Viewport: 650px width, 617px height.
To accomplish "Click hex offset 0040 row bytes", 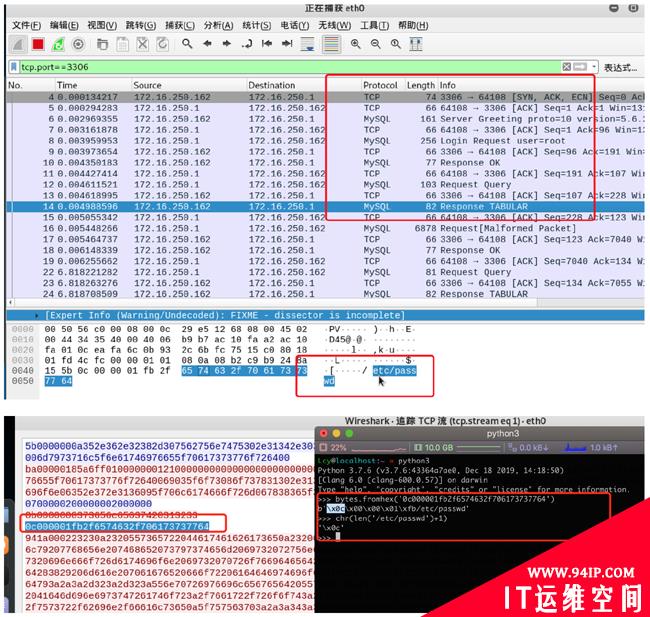I will pyautogui.click(x=176, y=370).
